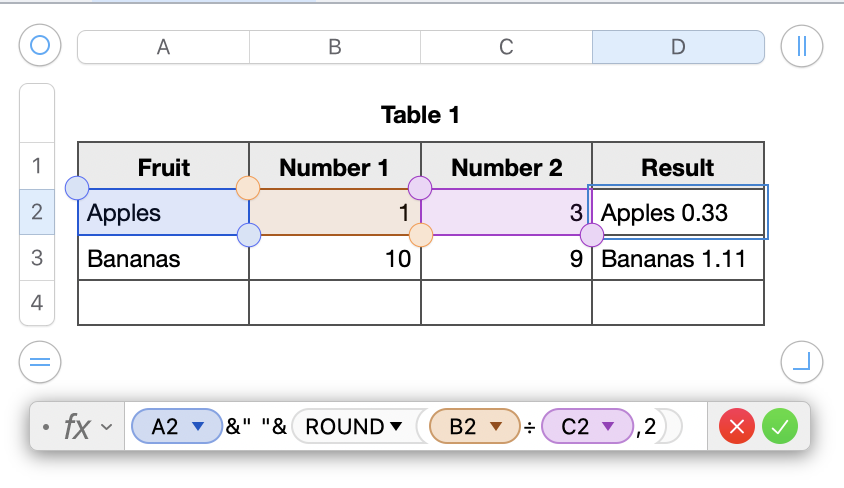844x488 pixels.
Task: Select row 3 header
Action: click(x=37, y=258)
